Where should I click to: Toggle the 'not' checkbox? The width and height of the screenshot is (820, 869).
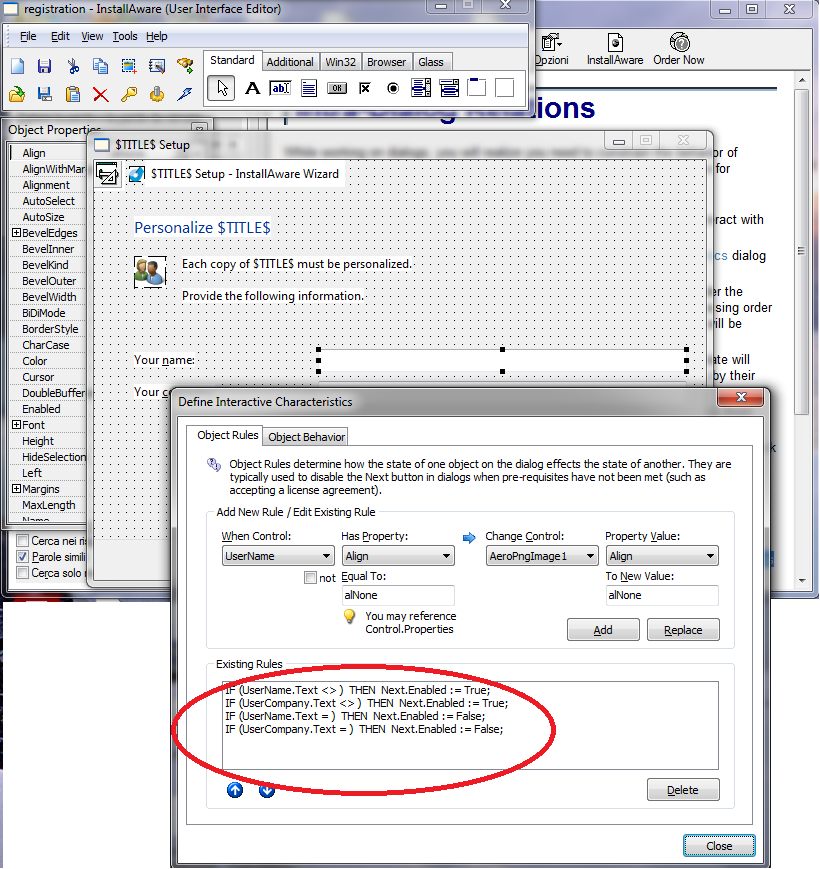(310, 577)
